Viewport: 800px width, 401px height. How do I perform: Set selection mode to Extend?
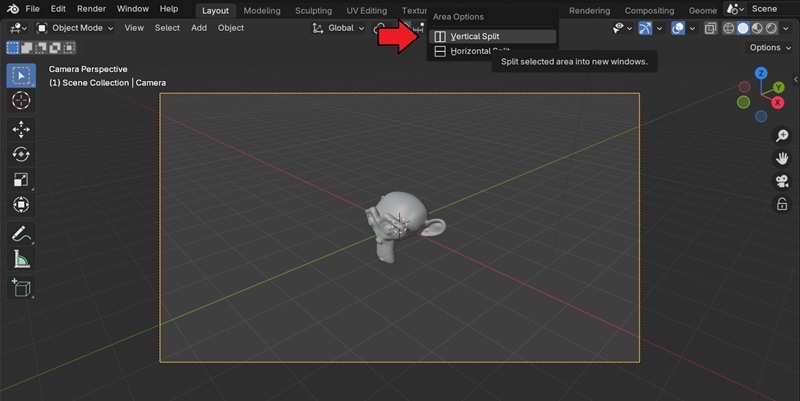pos(27,48)
